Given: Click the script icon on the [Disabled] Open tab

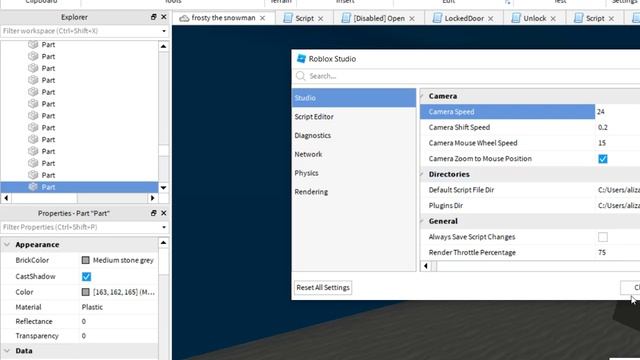Looking at the screenshot, I should pos(346,18).
